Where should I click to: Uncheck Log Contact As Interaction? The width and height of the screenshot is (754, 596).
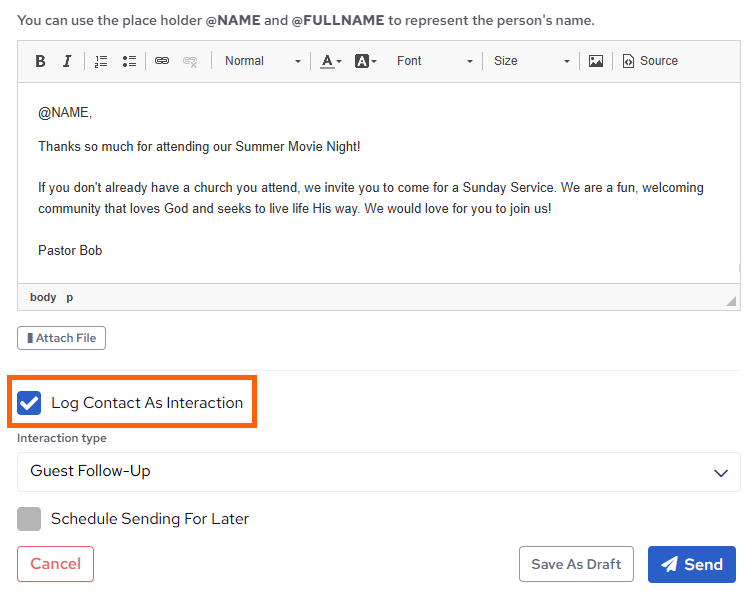pyautogui.click(x=30, y=403)
